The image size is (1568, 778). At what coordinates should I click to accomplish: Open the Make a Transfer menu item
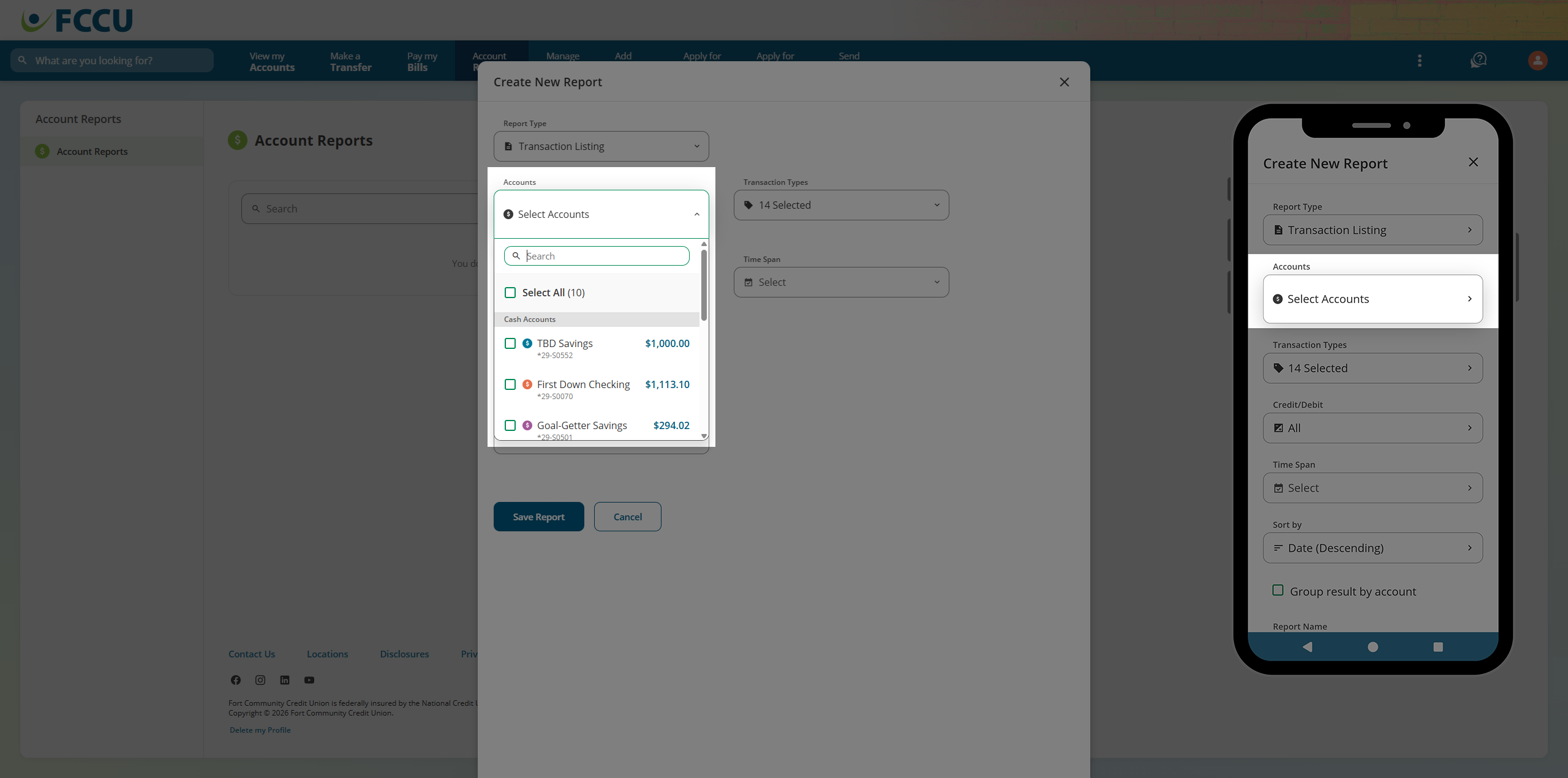(351, 61)
